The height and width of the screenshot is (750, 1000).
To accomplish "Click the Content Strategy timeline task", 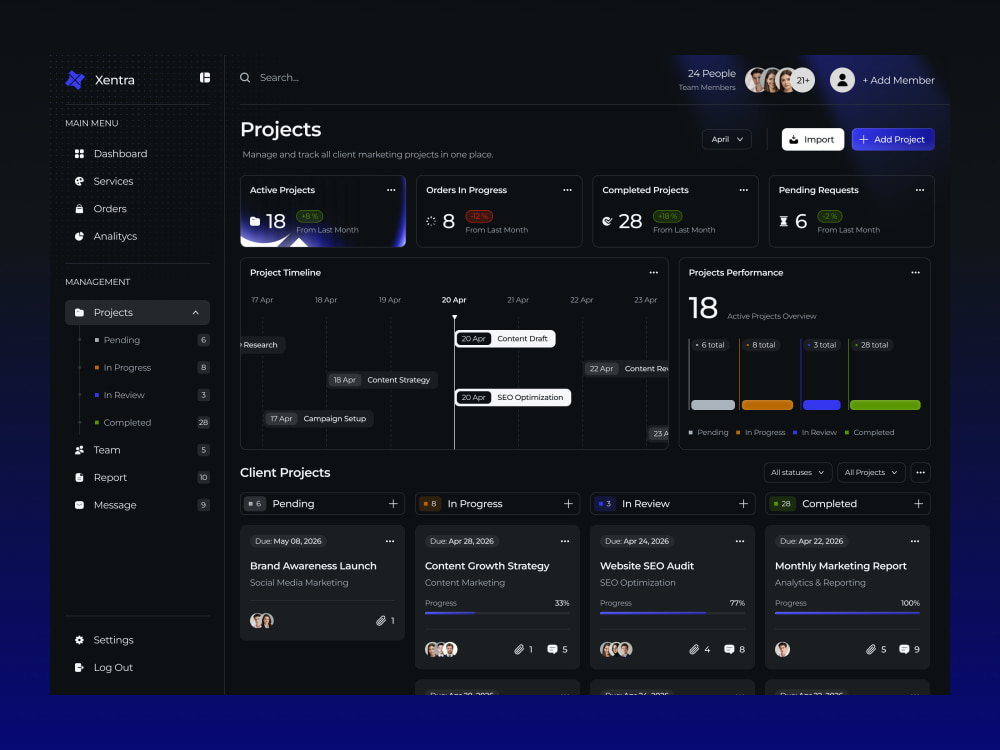I will [x=382, y=379].
